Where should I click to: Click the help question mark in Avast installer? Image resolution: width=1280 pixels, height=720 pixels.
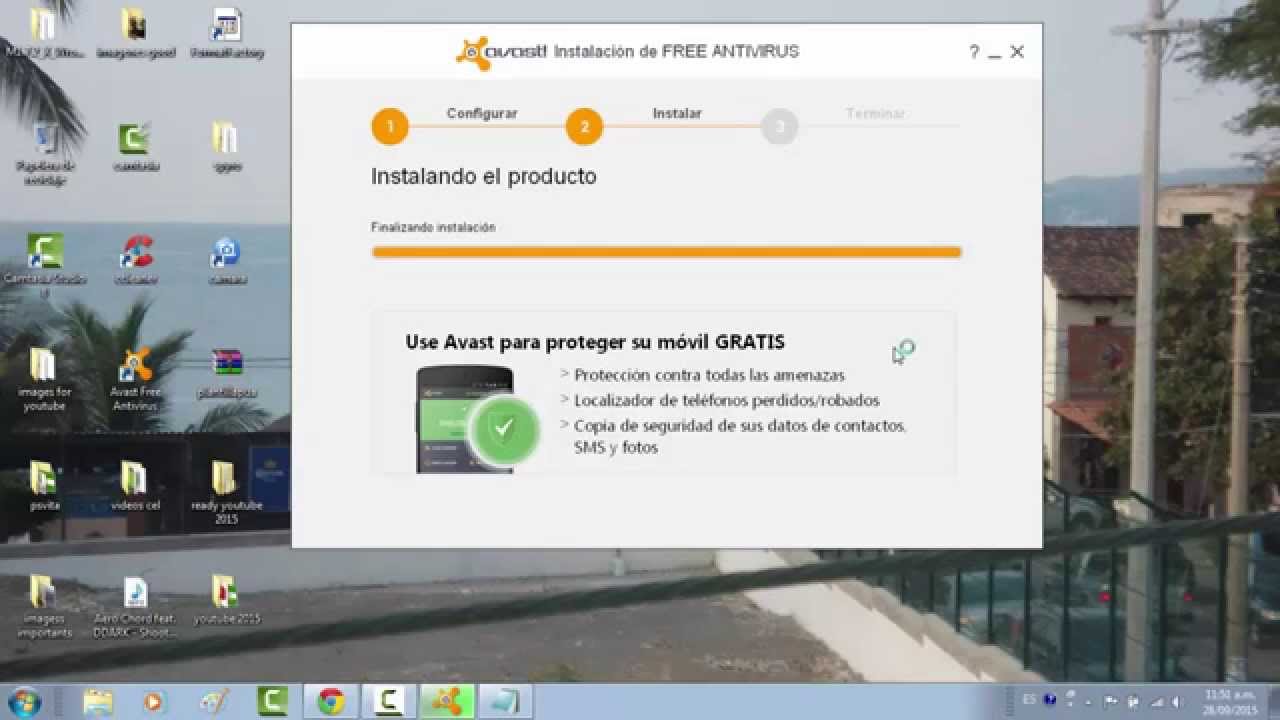(x=973, y=52)
